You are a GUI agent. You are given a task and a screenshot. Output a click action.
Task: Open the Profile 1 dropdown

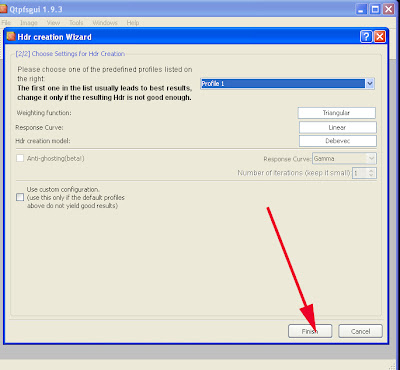click(x=287, y=83)
